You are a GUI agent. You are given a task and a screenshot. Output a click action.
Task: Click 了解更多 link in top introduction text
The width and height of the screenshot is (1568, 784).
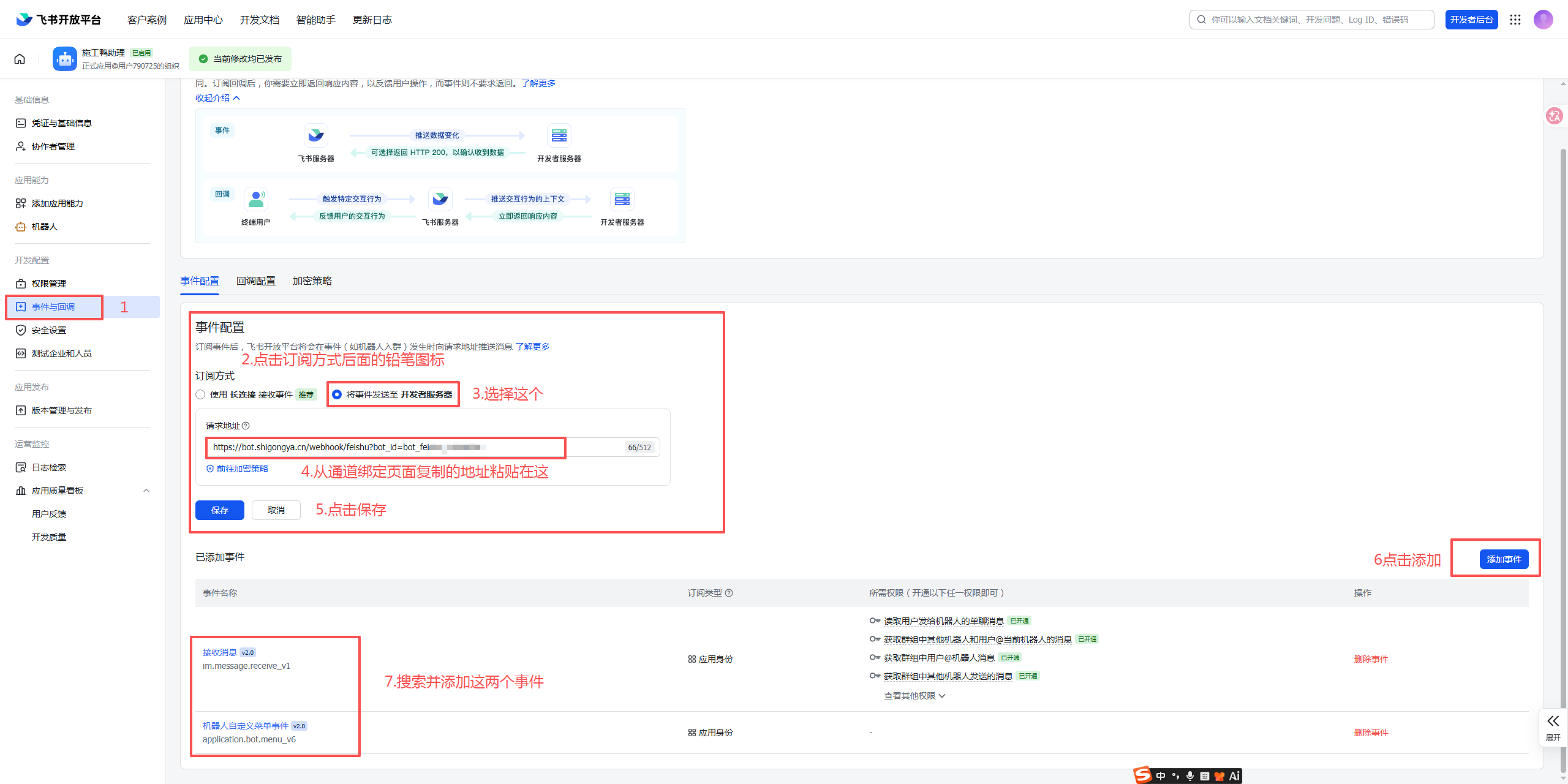(x=538, y=83)
